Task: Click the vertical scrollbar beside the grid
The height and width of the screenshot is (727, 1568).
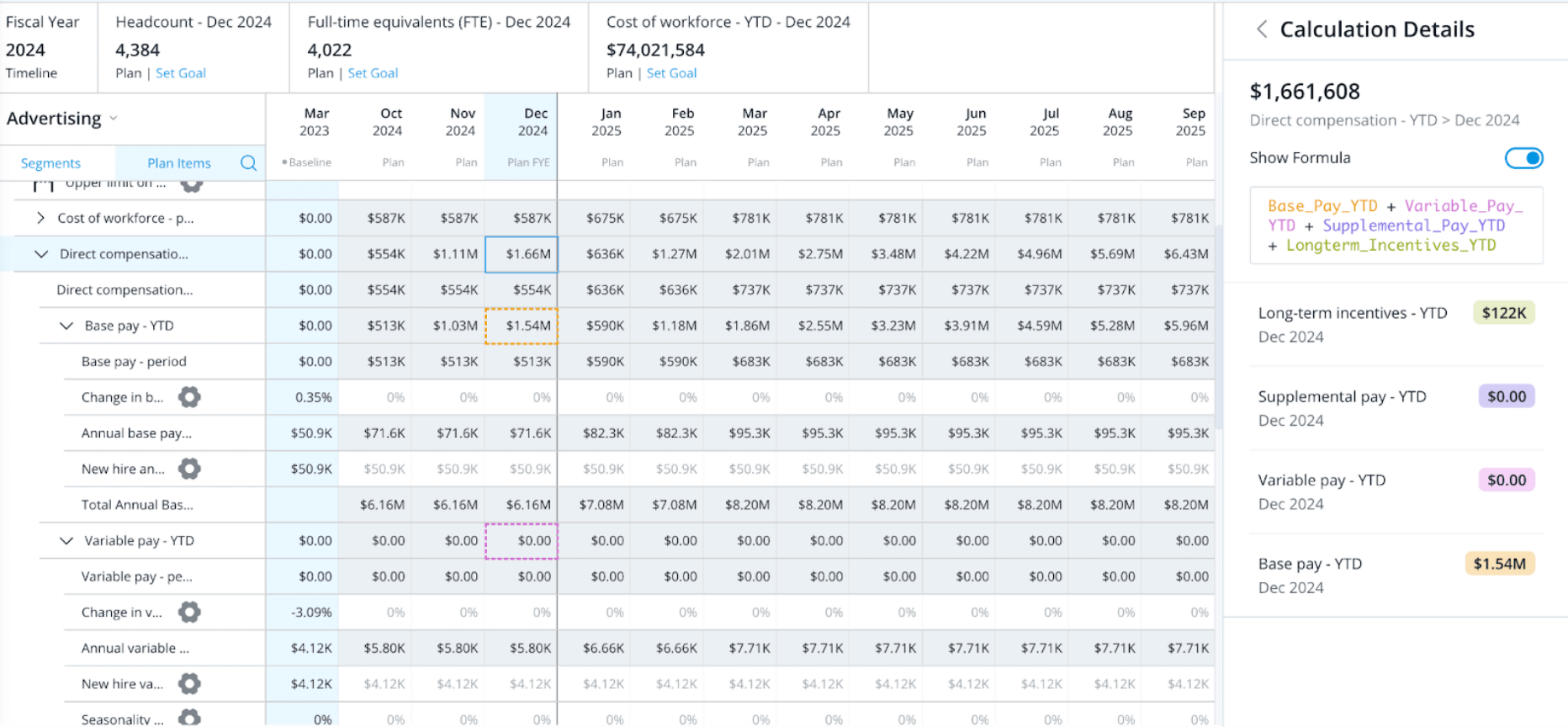Action: [1218, 326]
